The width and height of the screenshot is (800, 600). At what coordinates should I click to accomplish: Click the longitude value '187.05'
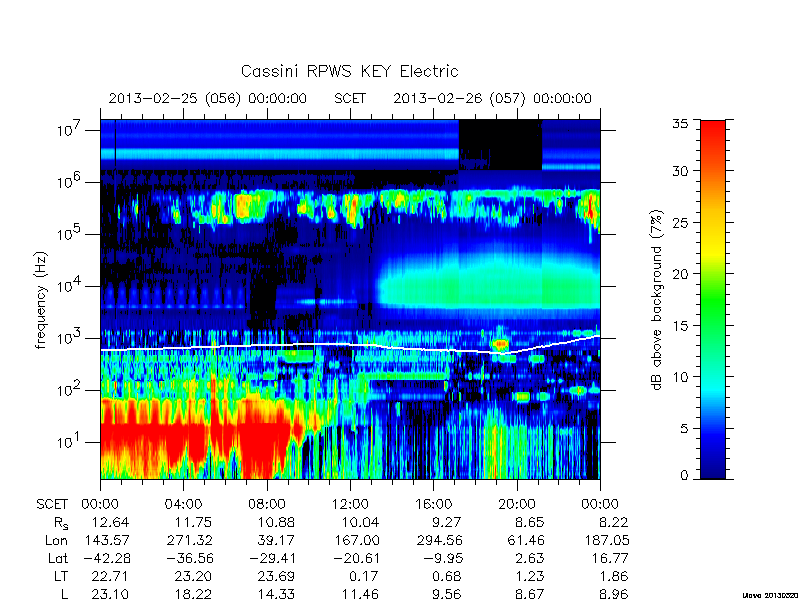[606, 540]
